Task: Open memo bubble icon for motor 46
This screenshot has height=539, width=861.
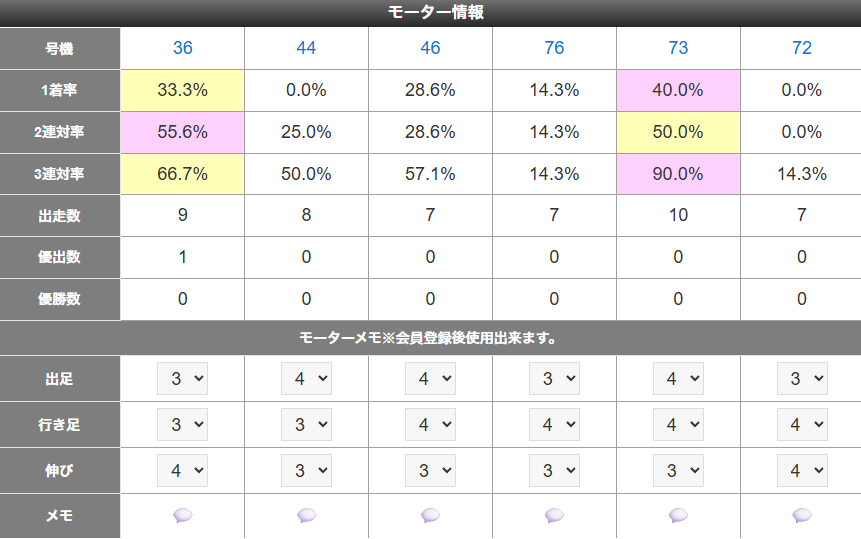Action: point(430,515)
